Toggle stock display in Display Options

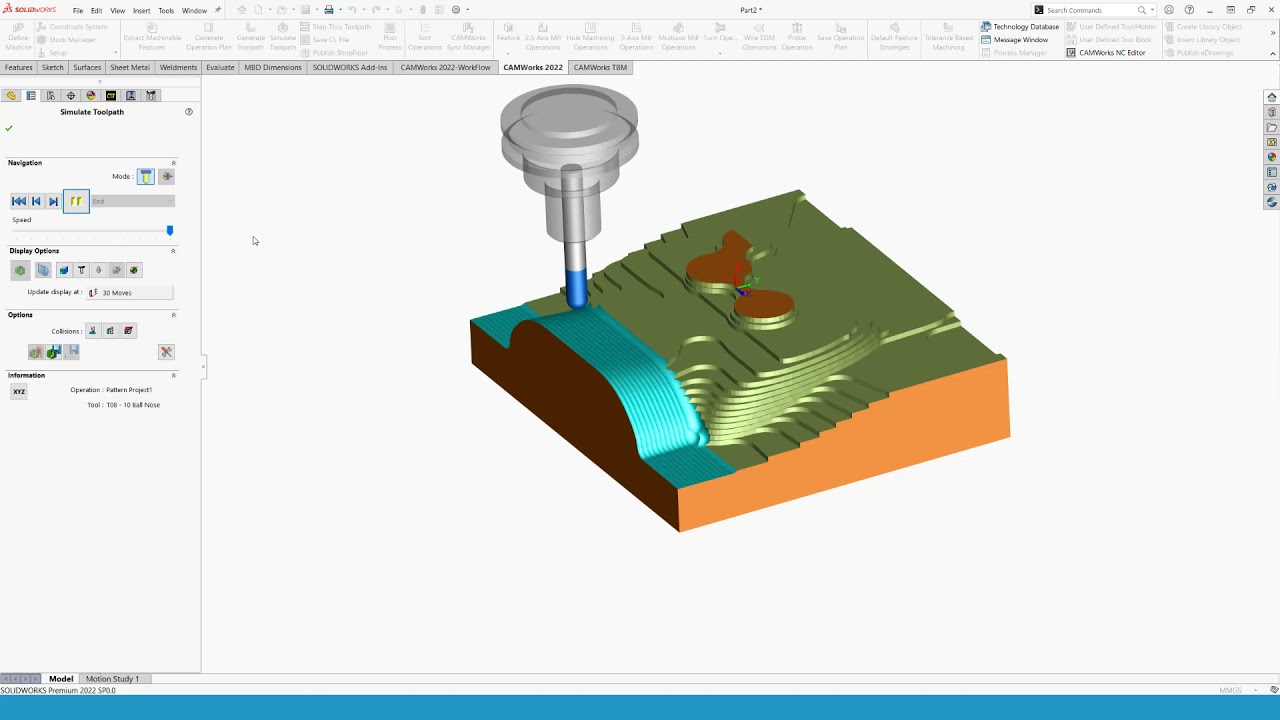click(20, 270)
